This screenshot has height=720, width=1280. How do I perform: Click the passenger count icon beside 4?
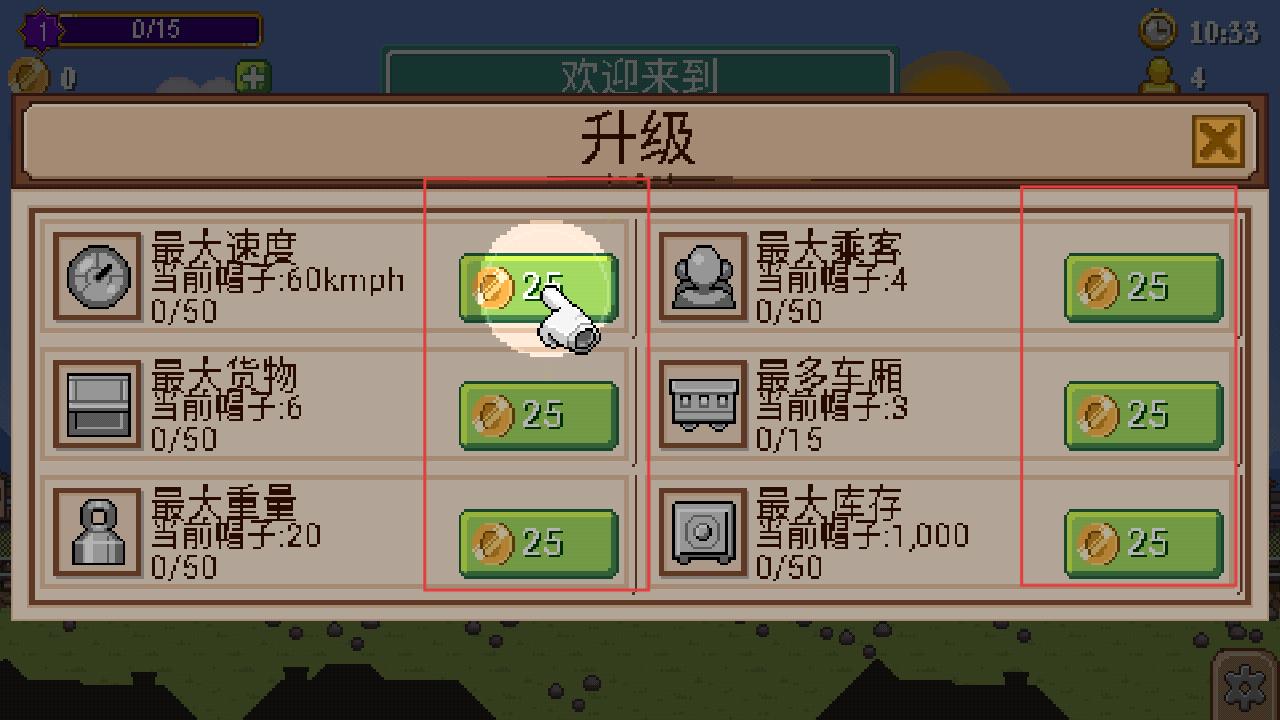pyautogui.click(x=1160, y=76)
